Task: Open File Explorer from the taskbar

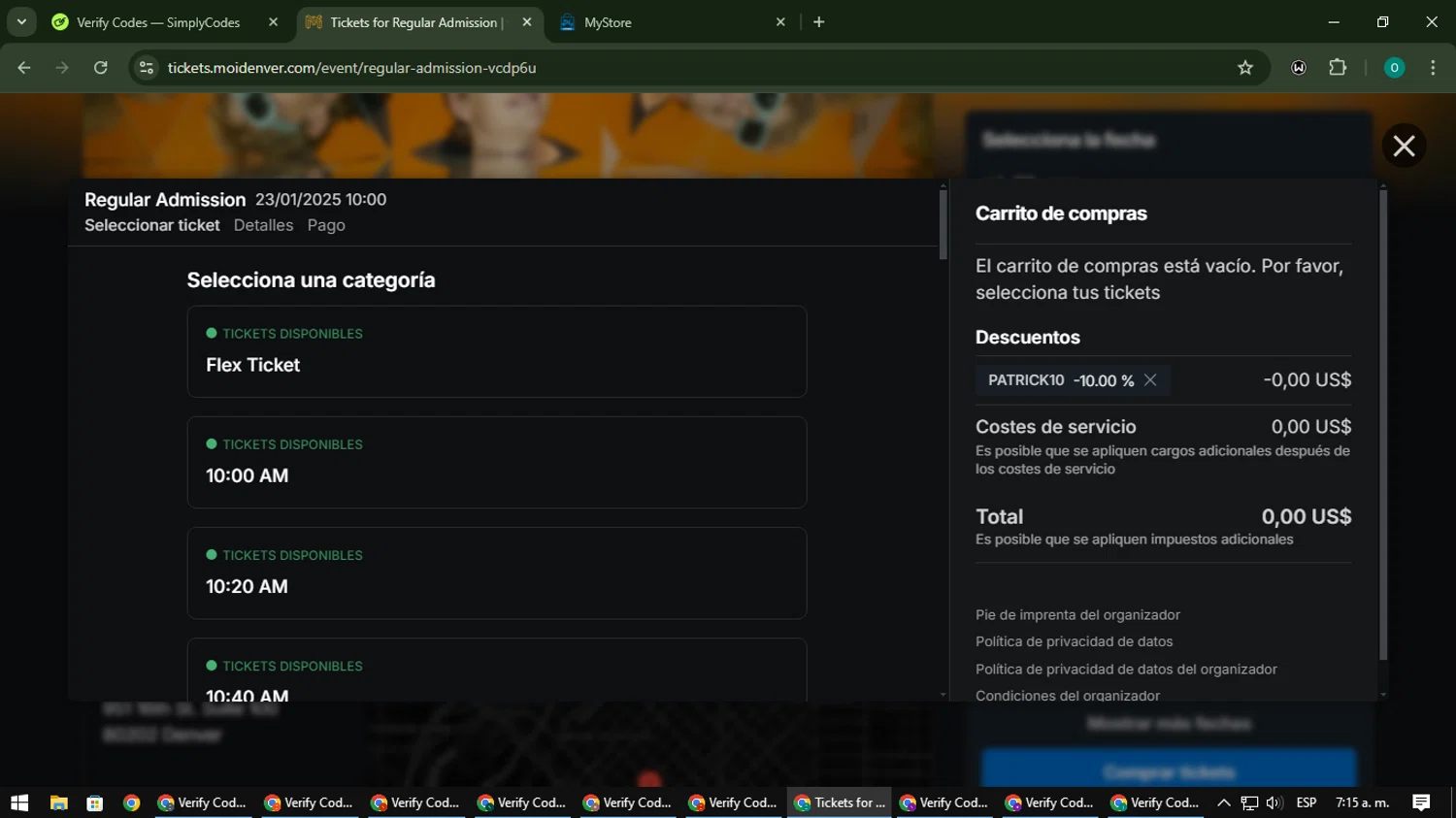Action: click(x=59, y=802)
